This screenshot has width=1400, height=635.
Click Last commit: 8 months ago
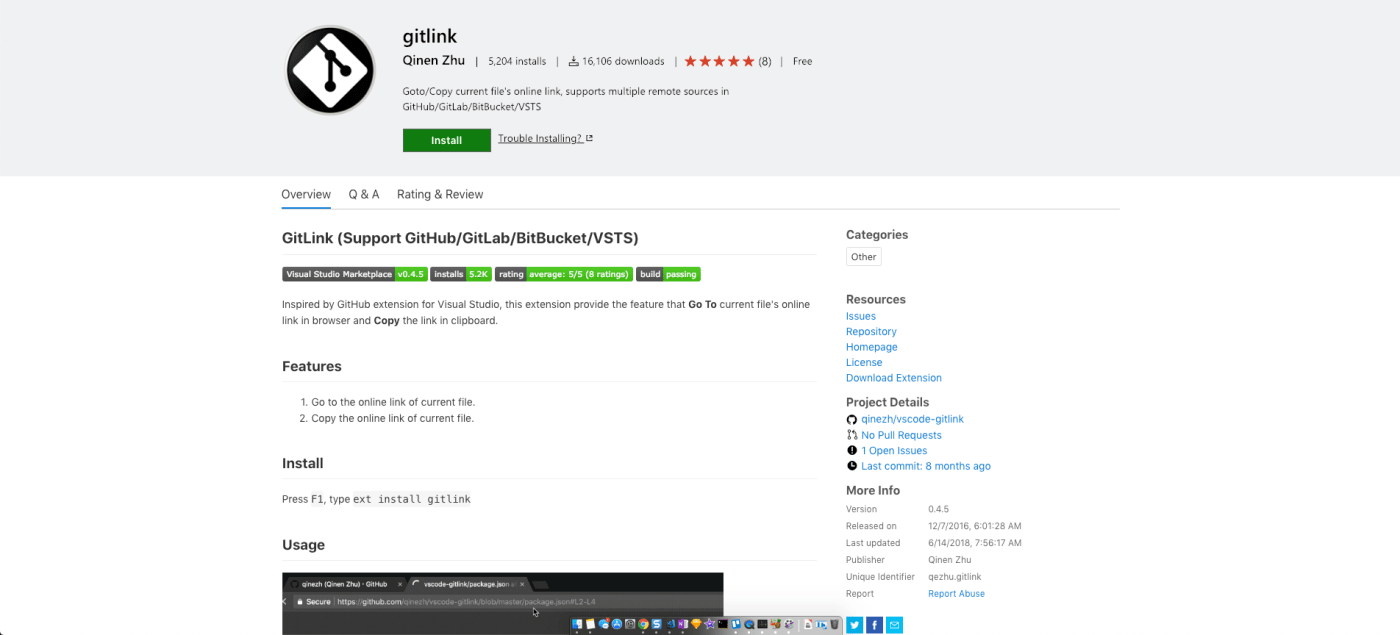[926, 466]
